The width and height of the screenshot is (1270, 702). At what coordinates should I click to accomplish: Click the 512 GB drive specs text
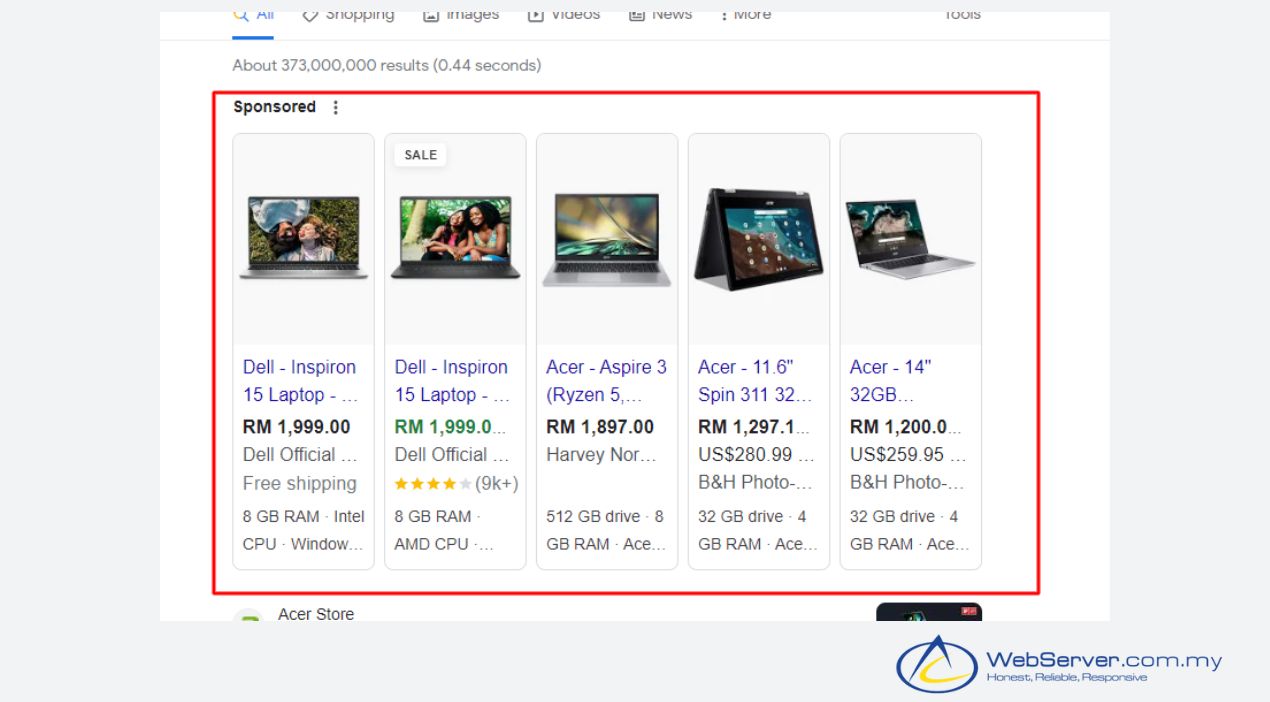pyautogui.click(x=605, y=530)
